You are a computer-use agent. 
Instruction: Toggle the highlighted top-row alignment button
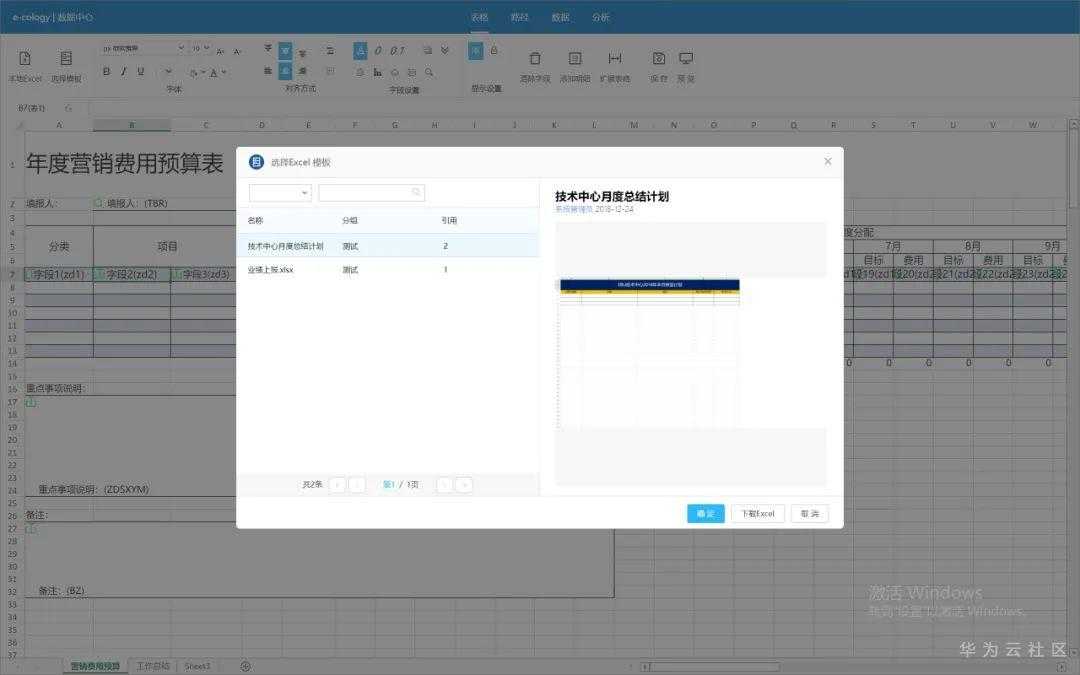pyautogui.click(x=285, y=51)
